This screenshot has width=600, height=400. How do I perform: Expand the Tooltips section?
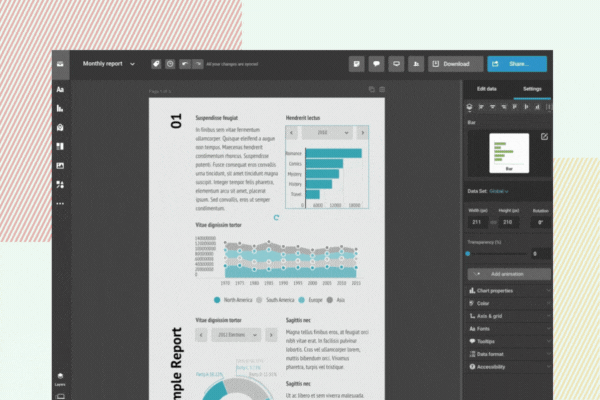(x=509, y=341)
